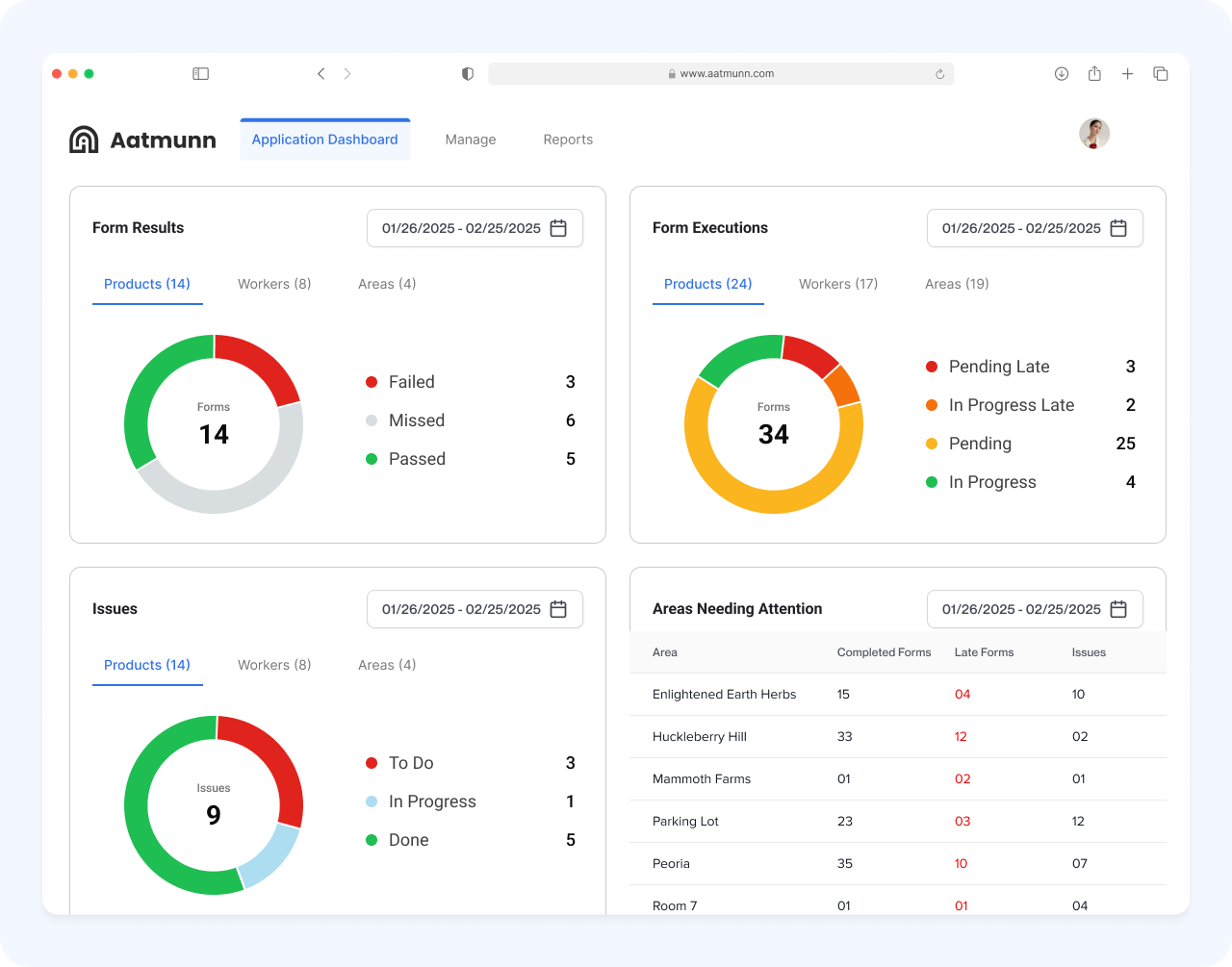This screenshot has height=967, width=1232.
Task: Open Mammoth Farms row
Action: [x=898, y=779]
